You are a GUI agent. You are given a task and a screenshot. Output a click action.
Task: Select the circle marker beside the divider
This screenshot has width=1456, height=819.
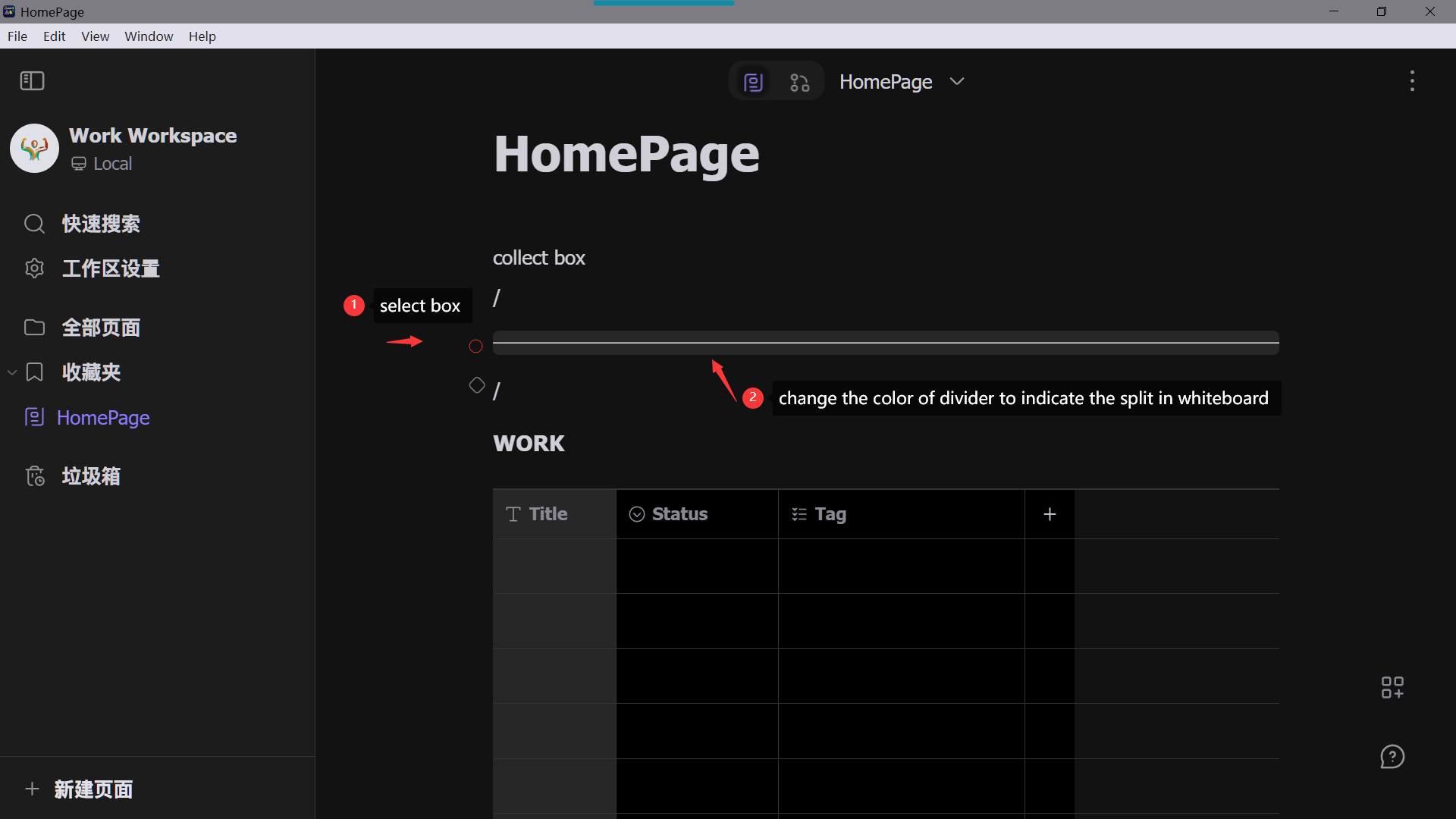[475, 346]
